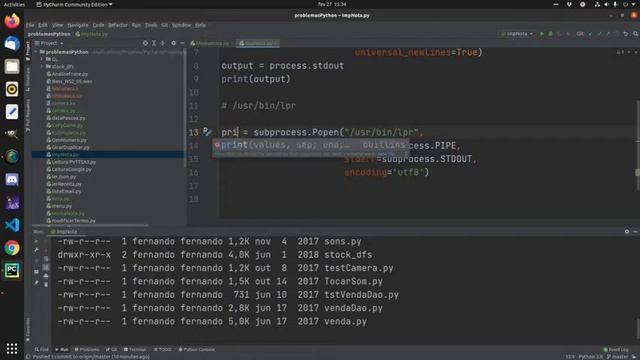Open the Files manager in dock
This screenshot has height=360, width=640.
point(12,66)
